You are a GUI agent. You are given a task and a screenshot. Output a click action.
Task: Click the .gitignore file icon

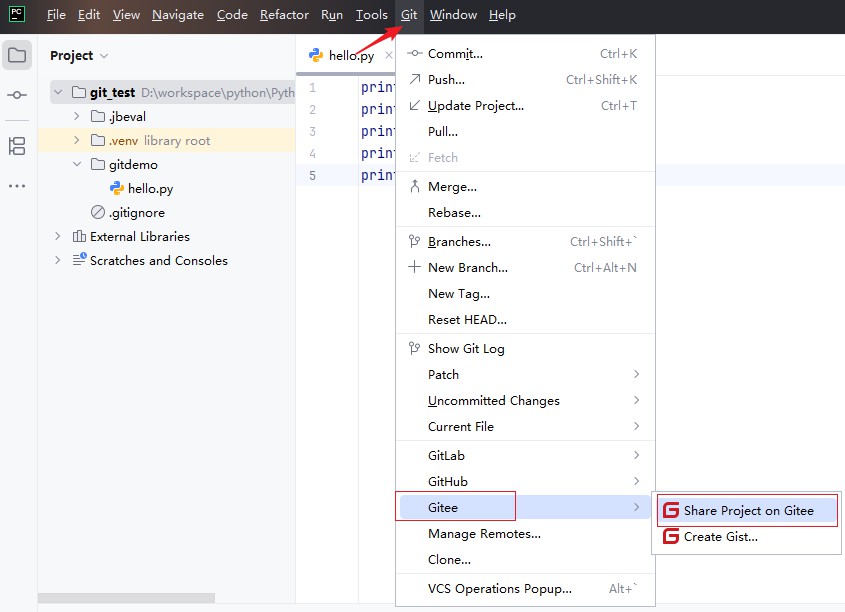pos(98,212)
